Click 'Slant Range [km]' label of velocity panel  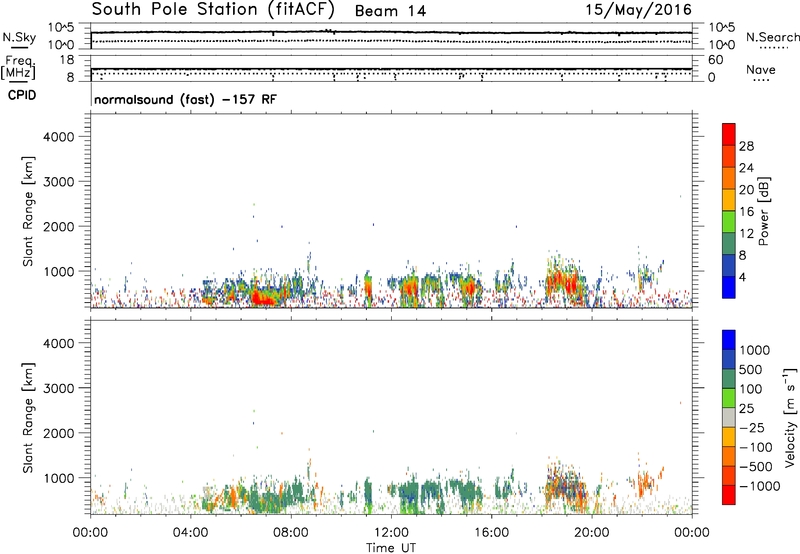28,418
